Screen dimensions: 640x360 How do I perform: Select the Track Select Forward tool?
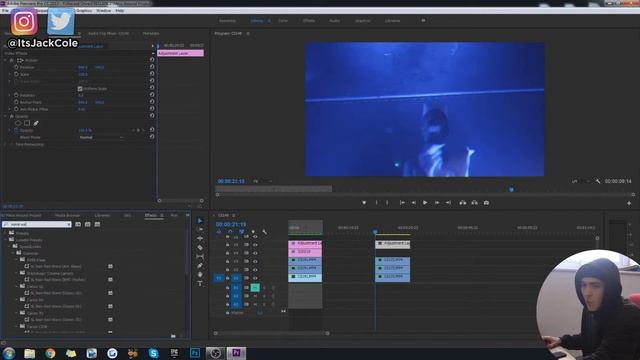pos(200,230)
